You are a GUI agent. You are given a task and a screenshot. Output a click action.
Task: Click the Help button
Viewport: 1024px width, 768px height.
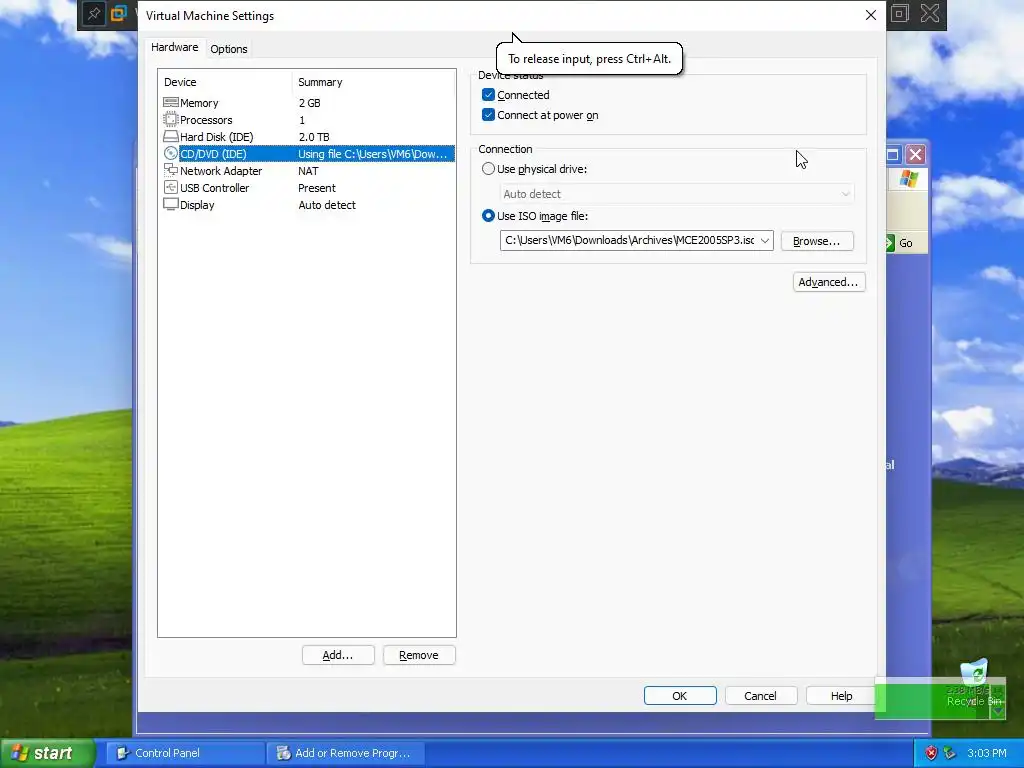coord(842,696)
